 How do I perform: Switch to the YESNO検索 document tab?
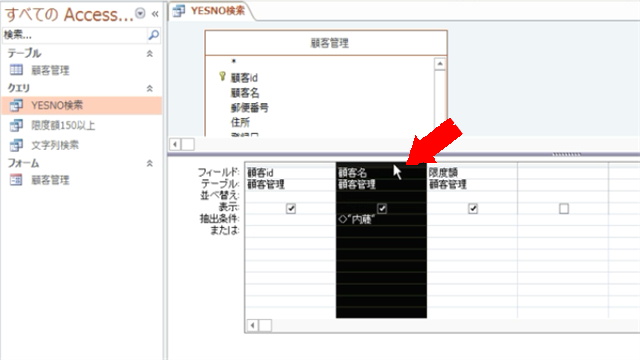click(210, 11)
